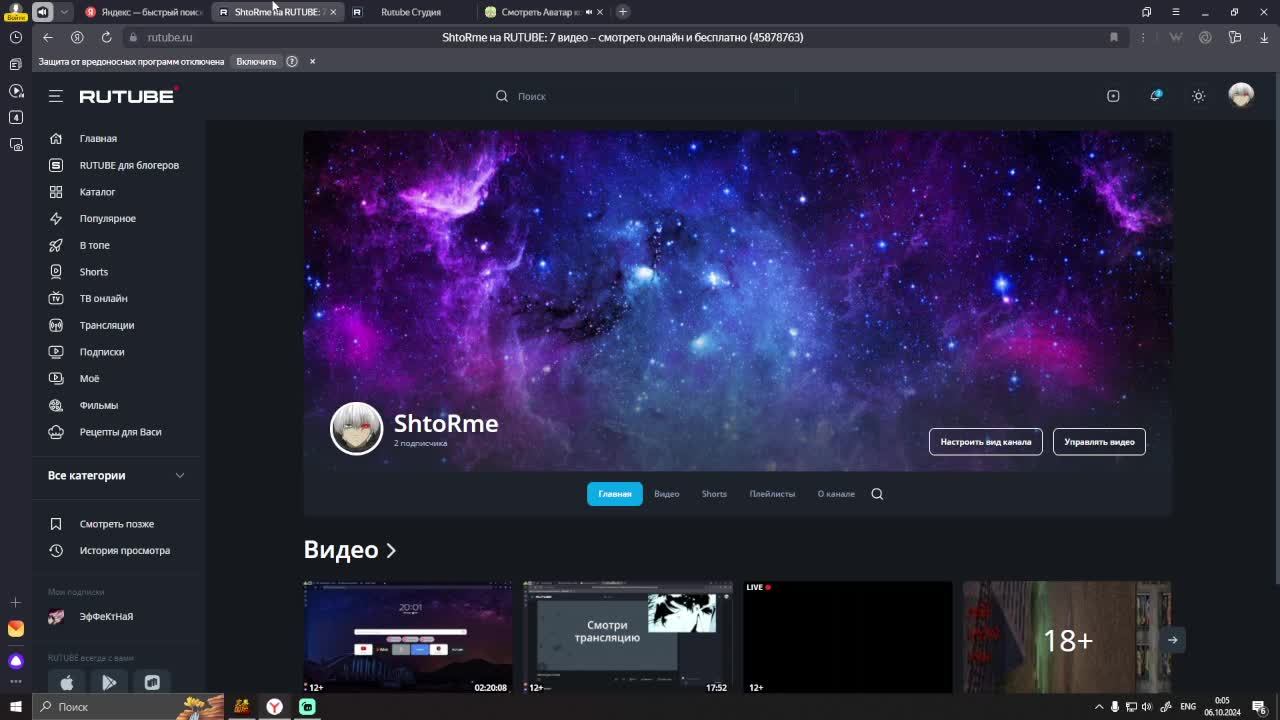Open Yandex Browser from the taskbar
Screen dimensions: 1280x720
[x=274, y=707]
